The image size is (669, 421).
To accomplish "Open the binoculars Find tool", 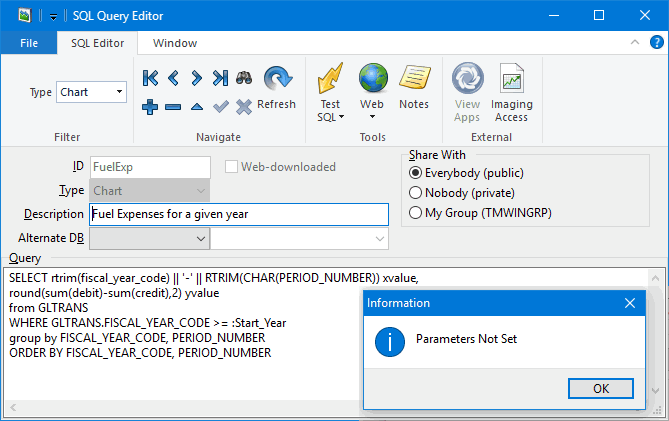I will [244, 78].
